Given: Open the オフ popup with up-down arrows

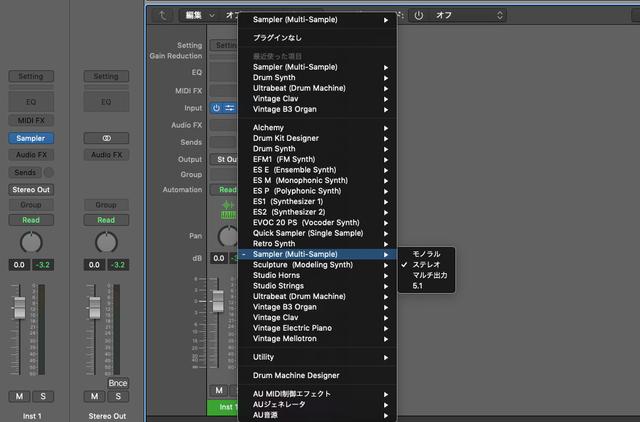Looking at the screenshot, I should point(468,16).
